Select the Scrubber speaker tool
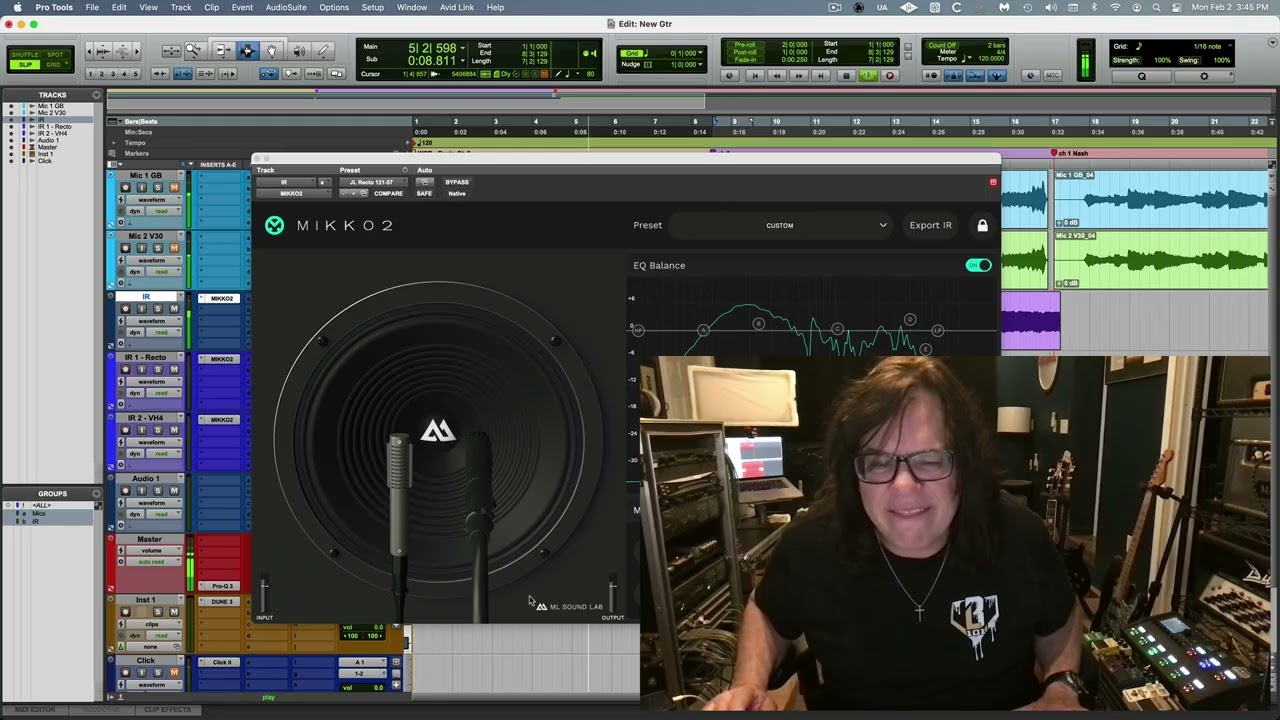The width and height of the screenshot is (1280, 720). pos(299,50)
